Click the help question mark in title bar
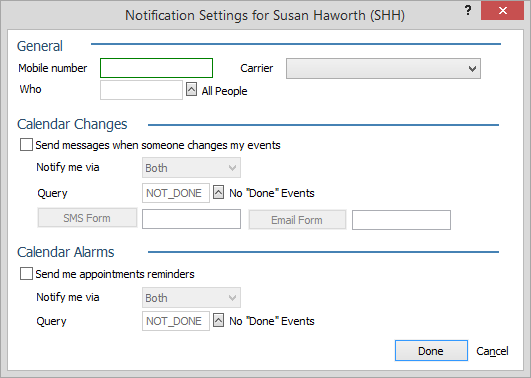 (468, 10)
